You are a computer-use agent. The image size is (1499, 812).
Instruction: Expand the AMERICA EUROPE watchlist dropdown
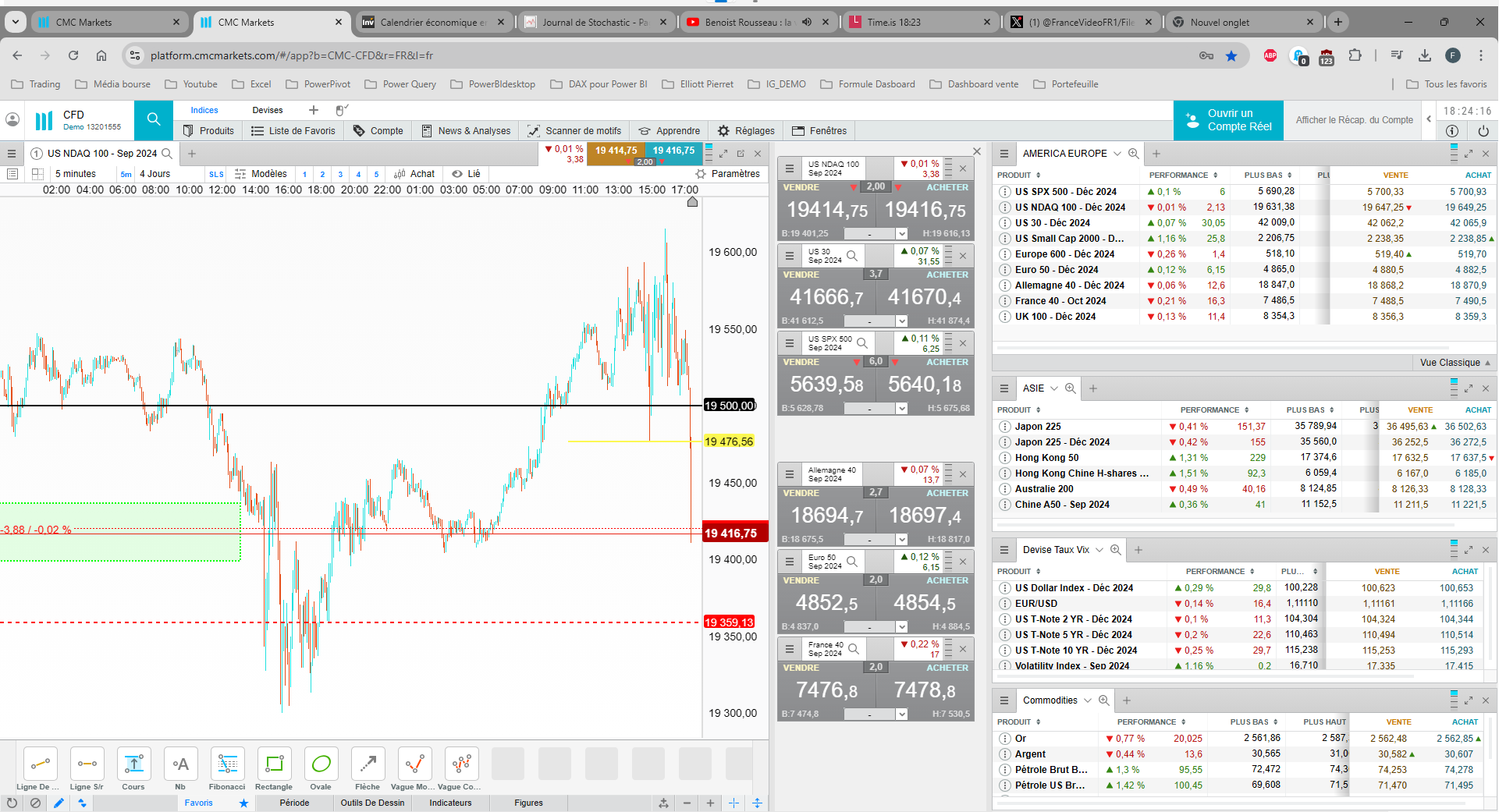[x=1117, y=154]
